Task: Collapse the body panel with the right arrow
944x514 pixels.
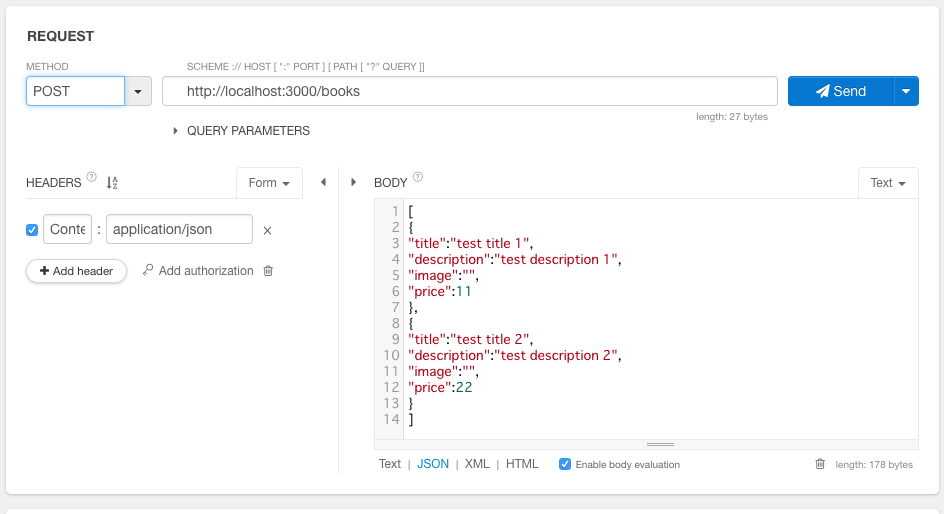Action: click(x=353, y=183)
